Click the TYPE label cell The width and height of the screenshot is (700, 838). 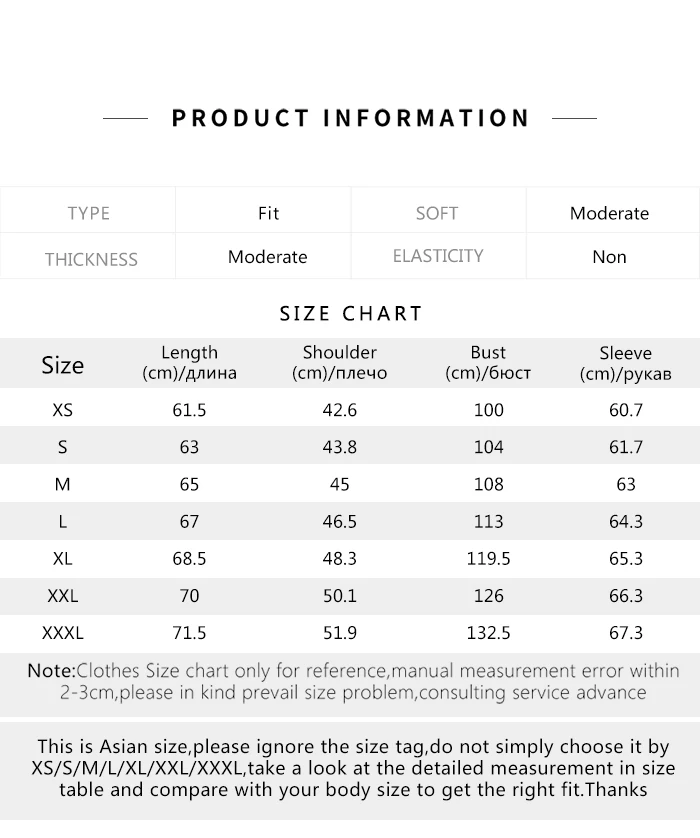[88, 213]
